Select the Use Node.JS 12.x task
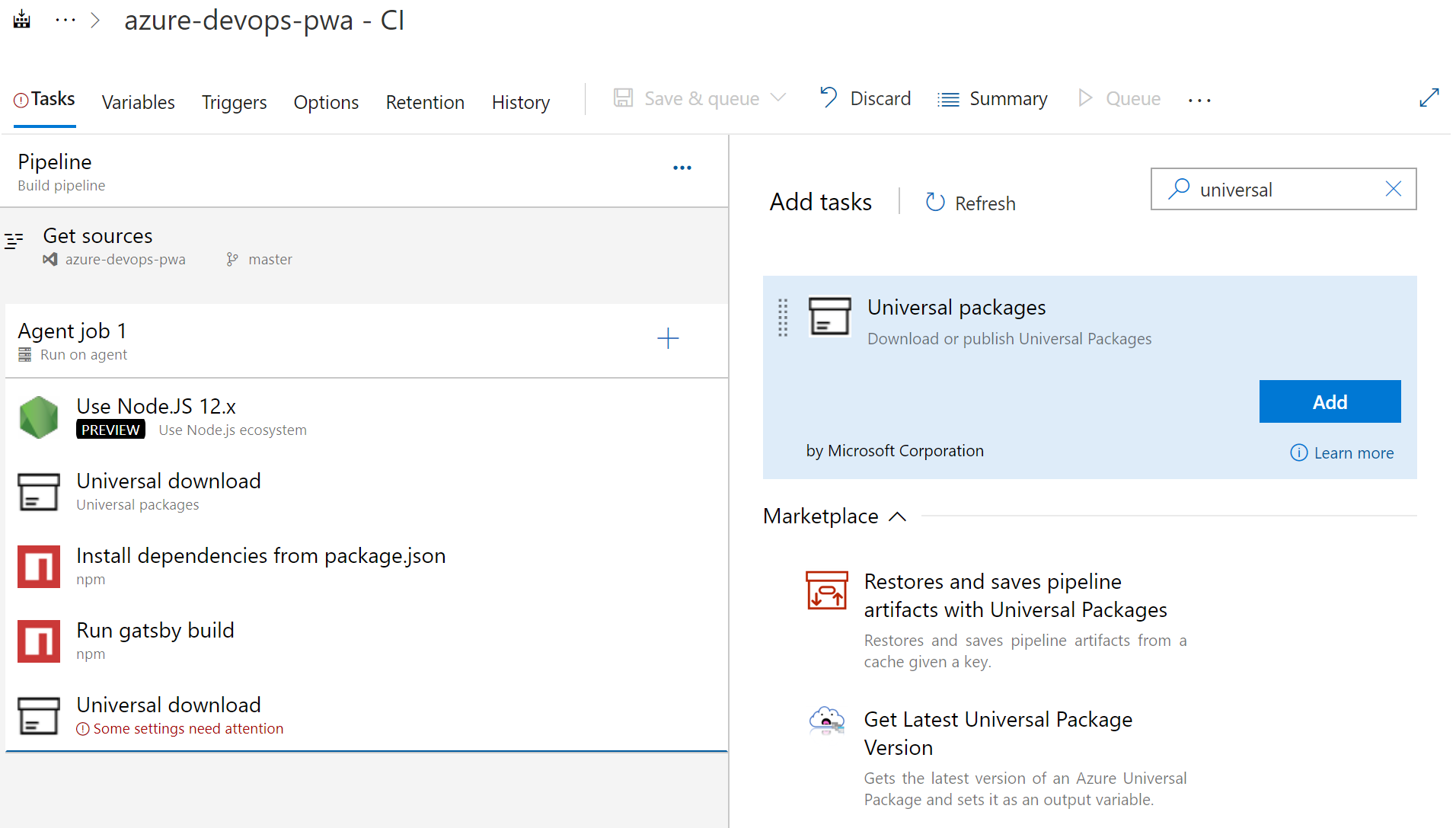The height and width of the screenshot is (828, 1456). pos(156,417)
